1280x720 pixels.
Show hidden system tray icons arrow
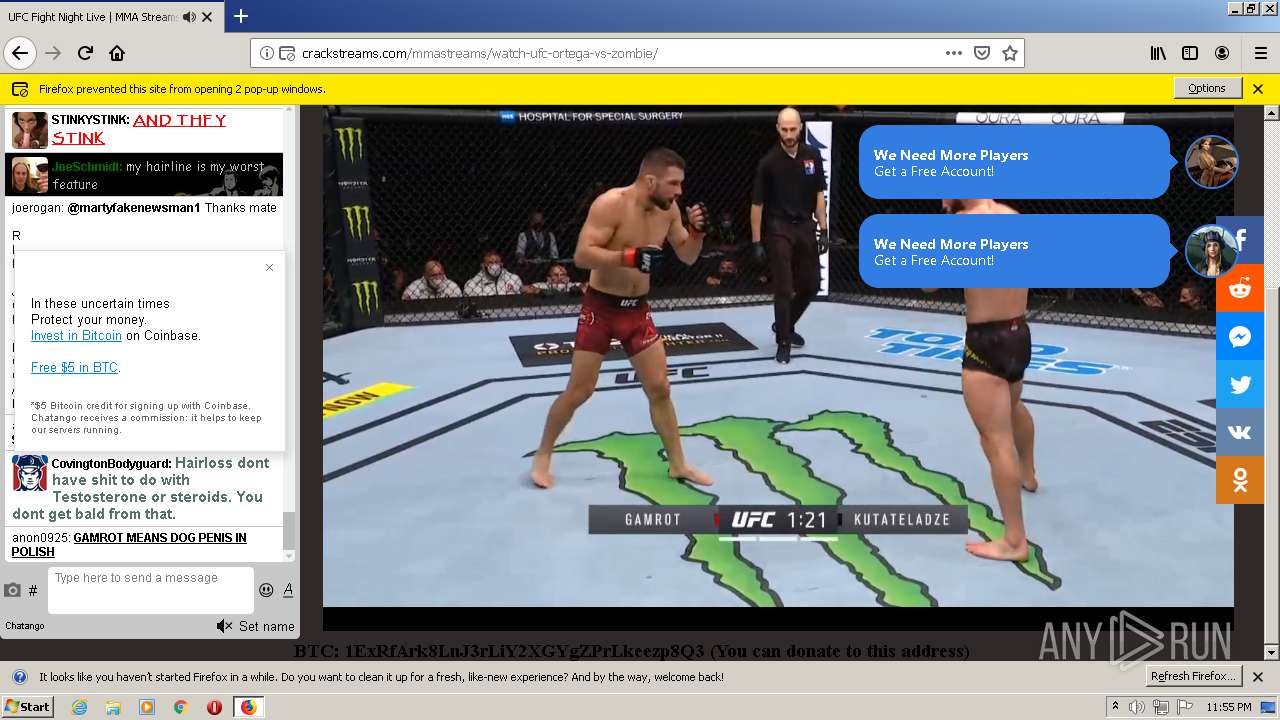coord(1116,707)
